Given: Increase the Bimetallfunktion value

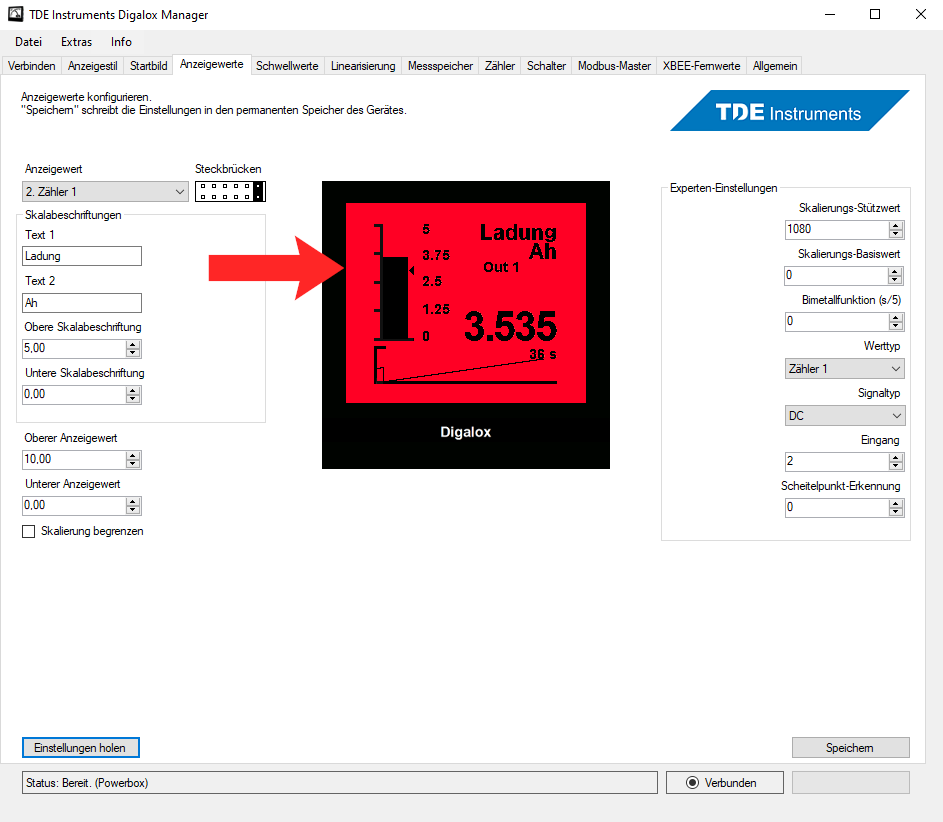Looking at the screenshot, I should [896, 317].
